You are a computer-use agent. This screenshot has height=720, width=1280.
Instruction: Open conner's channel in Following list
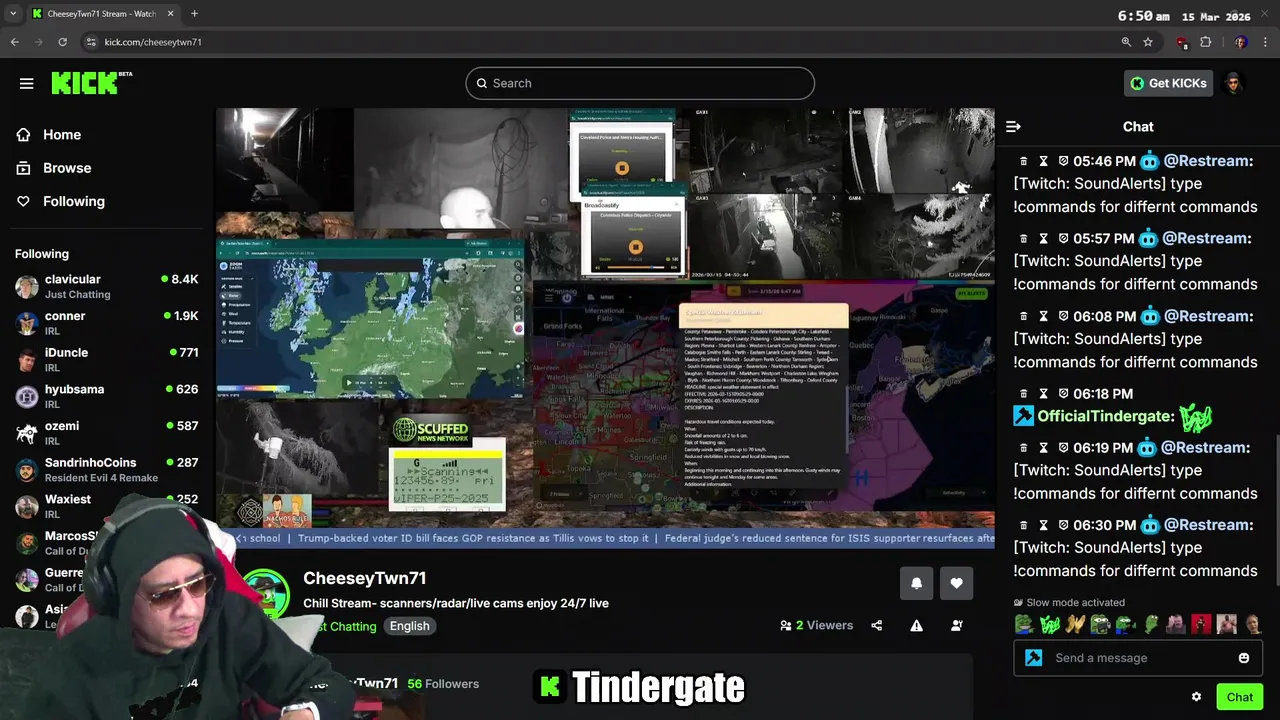107,323
